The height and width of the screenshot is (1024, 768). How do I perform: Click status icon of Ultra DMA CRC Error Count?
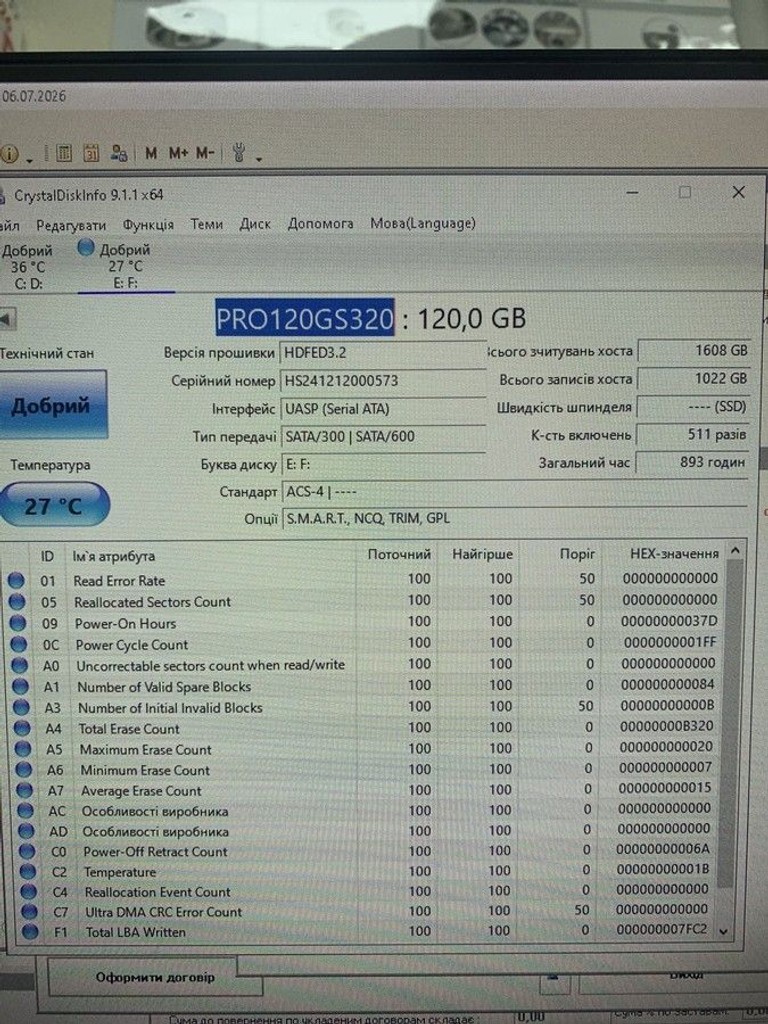(29, 912)
